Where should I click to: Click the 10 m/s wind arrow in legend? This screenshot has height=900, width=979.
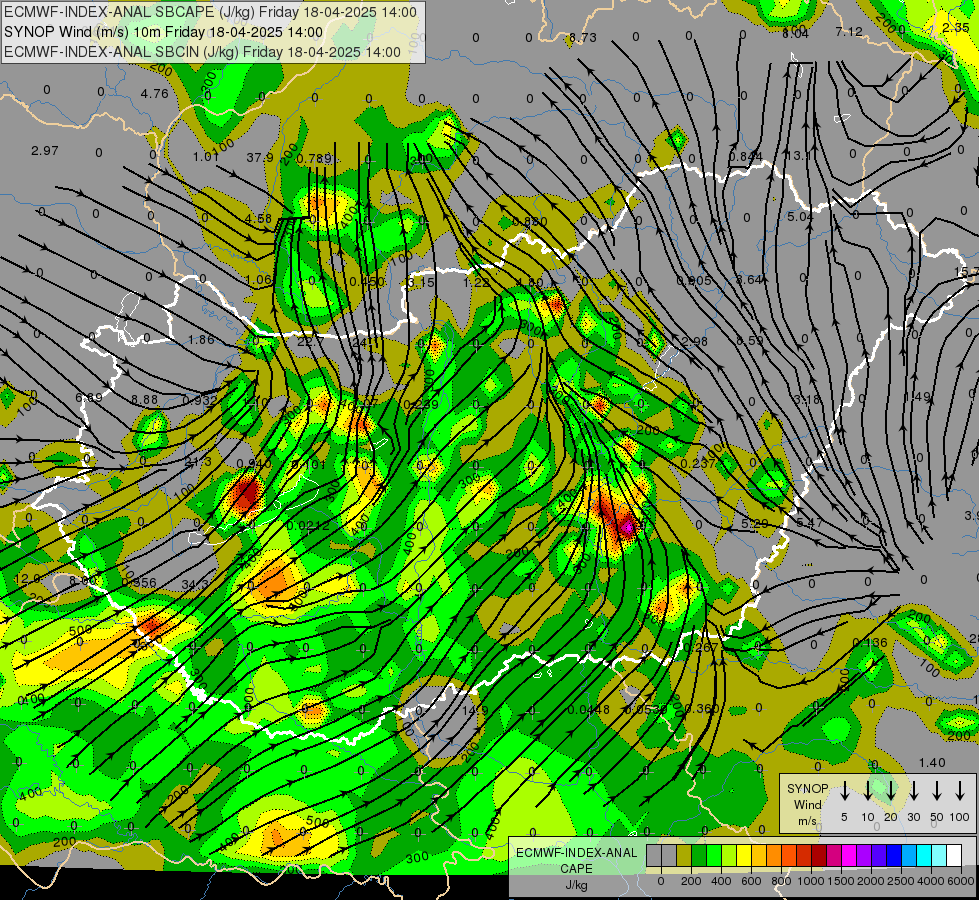point(867,790)
